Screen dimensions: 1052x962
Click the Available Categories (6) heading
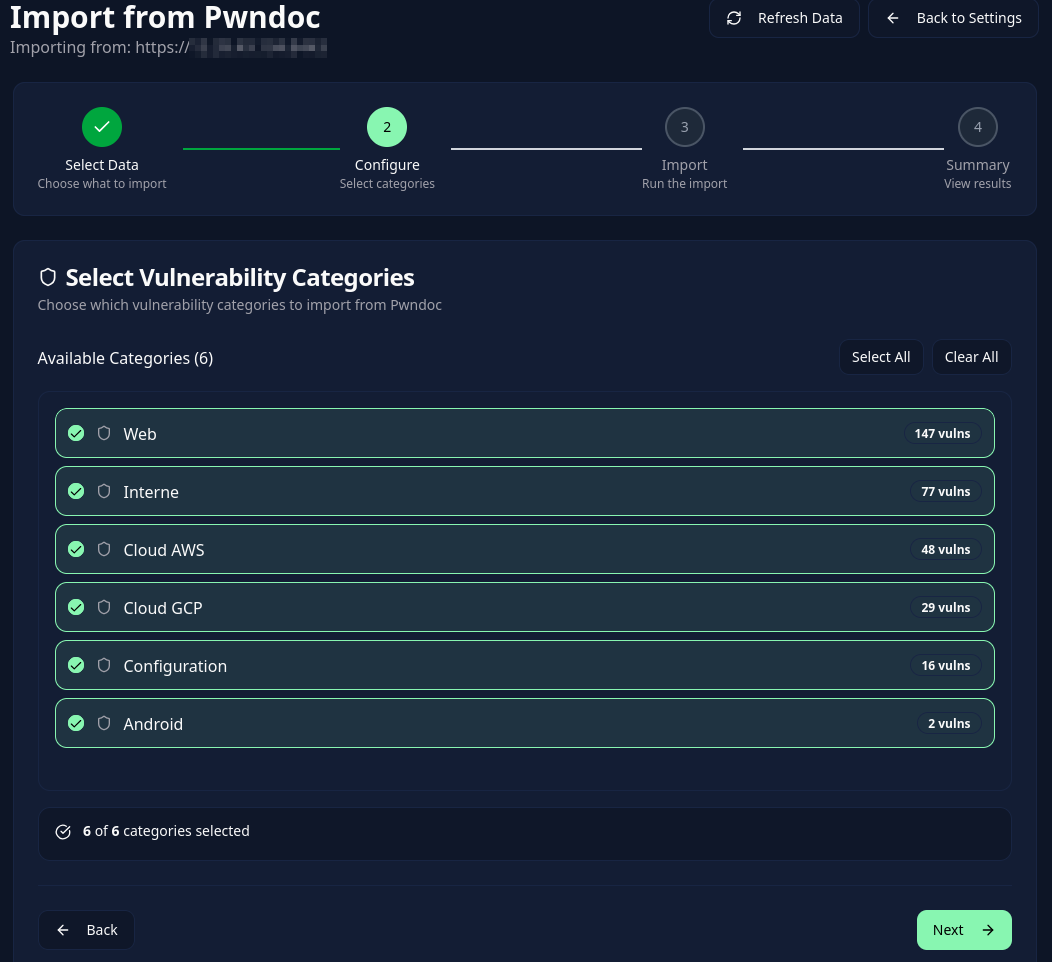click(x=125, y=358)
